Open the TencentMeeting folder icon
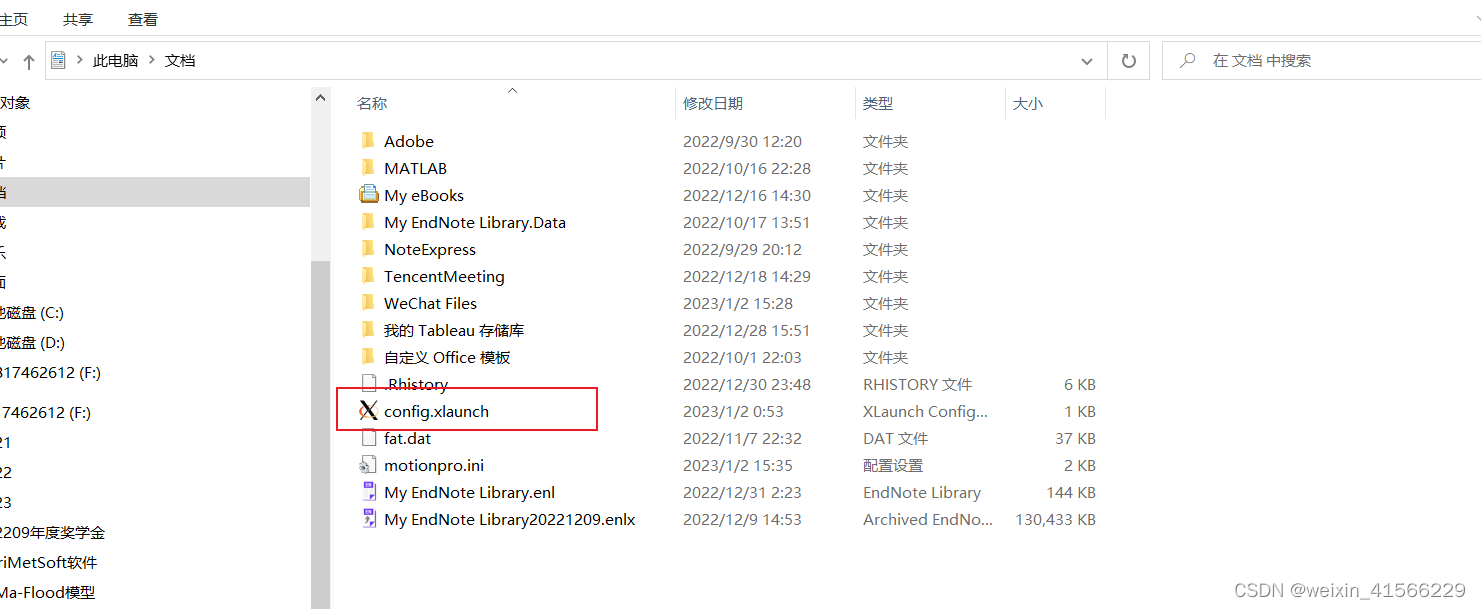Screen dimensions: 1481x609 pos(368,276)
